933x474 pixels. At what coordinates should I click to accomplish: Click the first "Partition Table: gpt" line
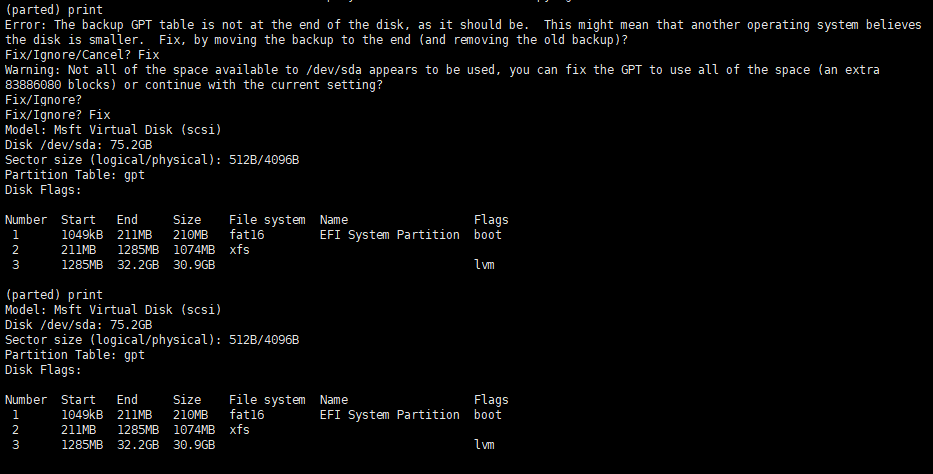(75, 175)
